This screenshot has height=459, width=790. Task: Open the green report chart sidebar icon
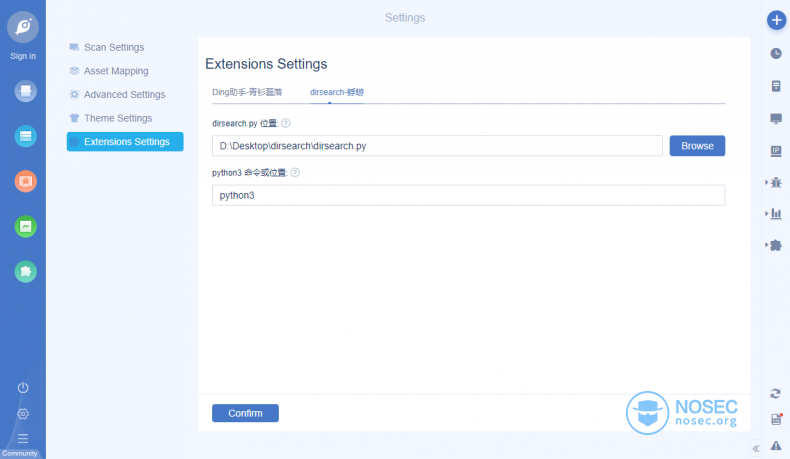[x=25, y=227]
